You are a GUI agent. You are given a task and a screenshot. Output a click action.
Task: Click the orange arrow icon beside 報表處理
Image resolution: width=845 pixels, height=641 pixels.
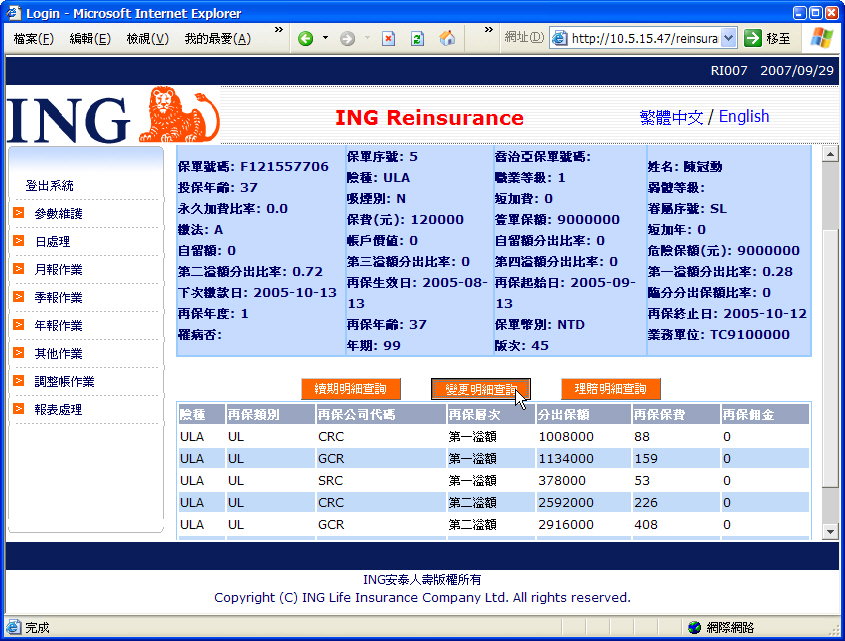tap(19, 409)
